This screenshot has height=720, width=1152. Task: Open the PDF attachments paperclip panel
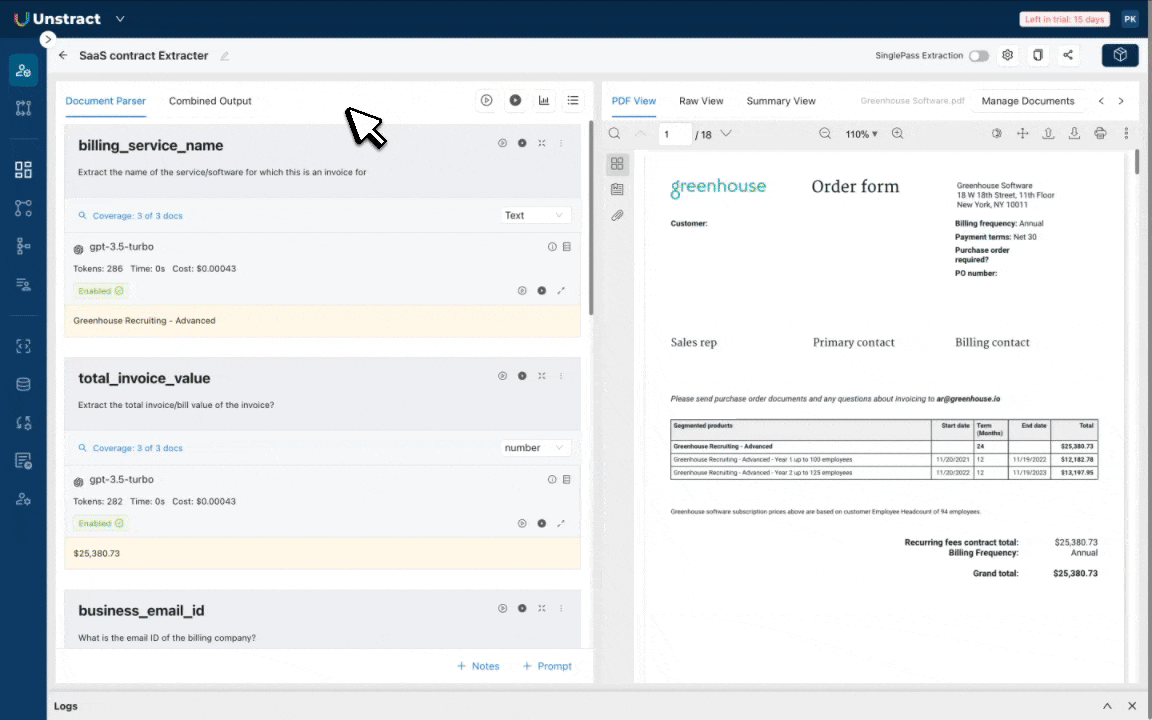(x=617, y=215)
